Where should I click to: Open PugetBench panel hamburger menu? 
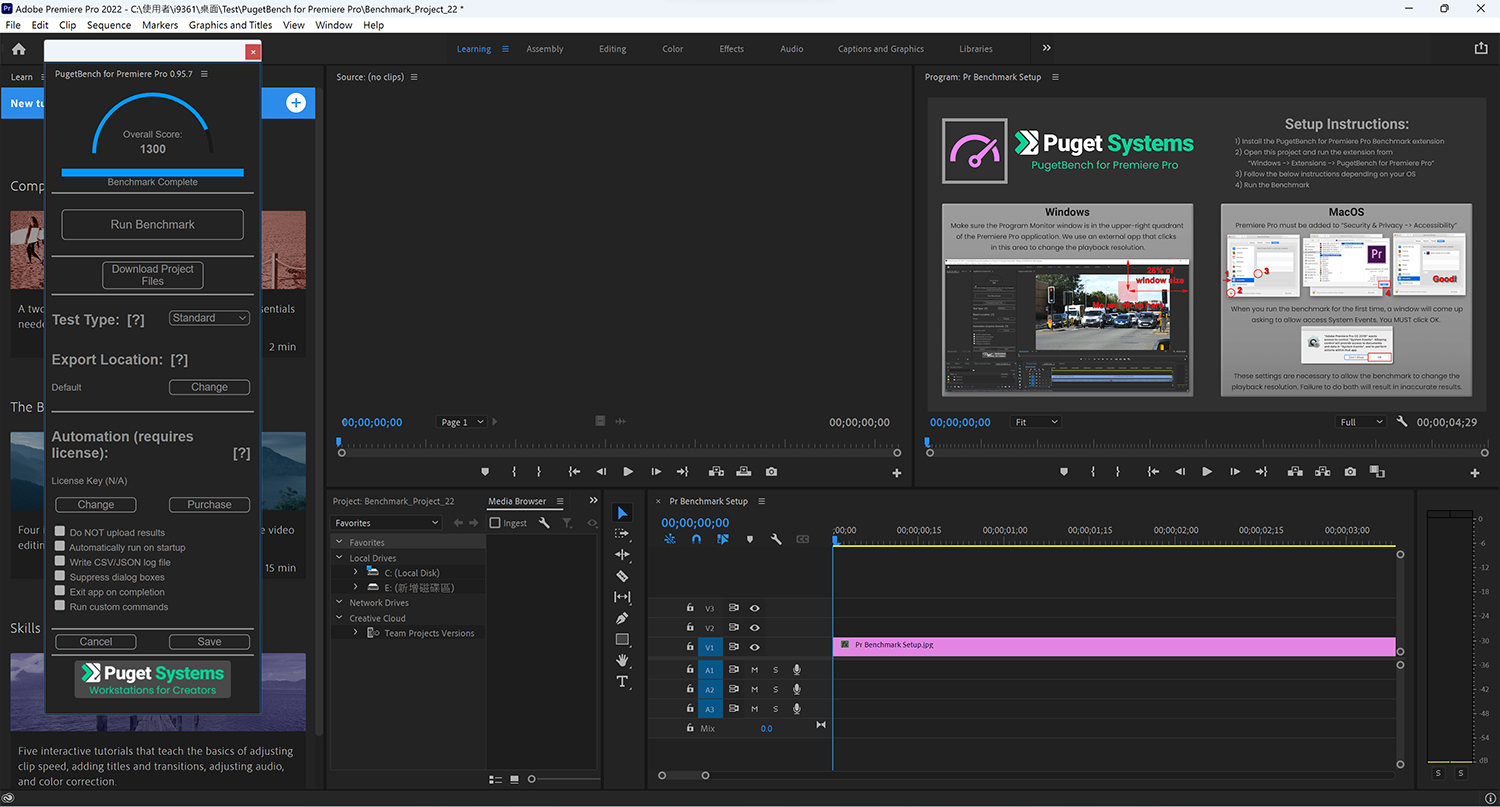pyautogui.click(x=204, y=74)
